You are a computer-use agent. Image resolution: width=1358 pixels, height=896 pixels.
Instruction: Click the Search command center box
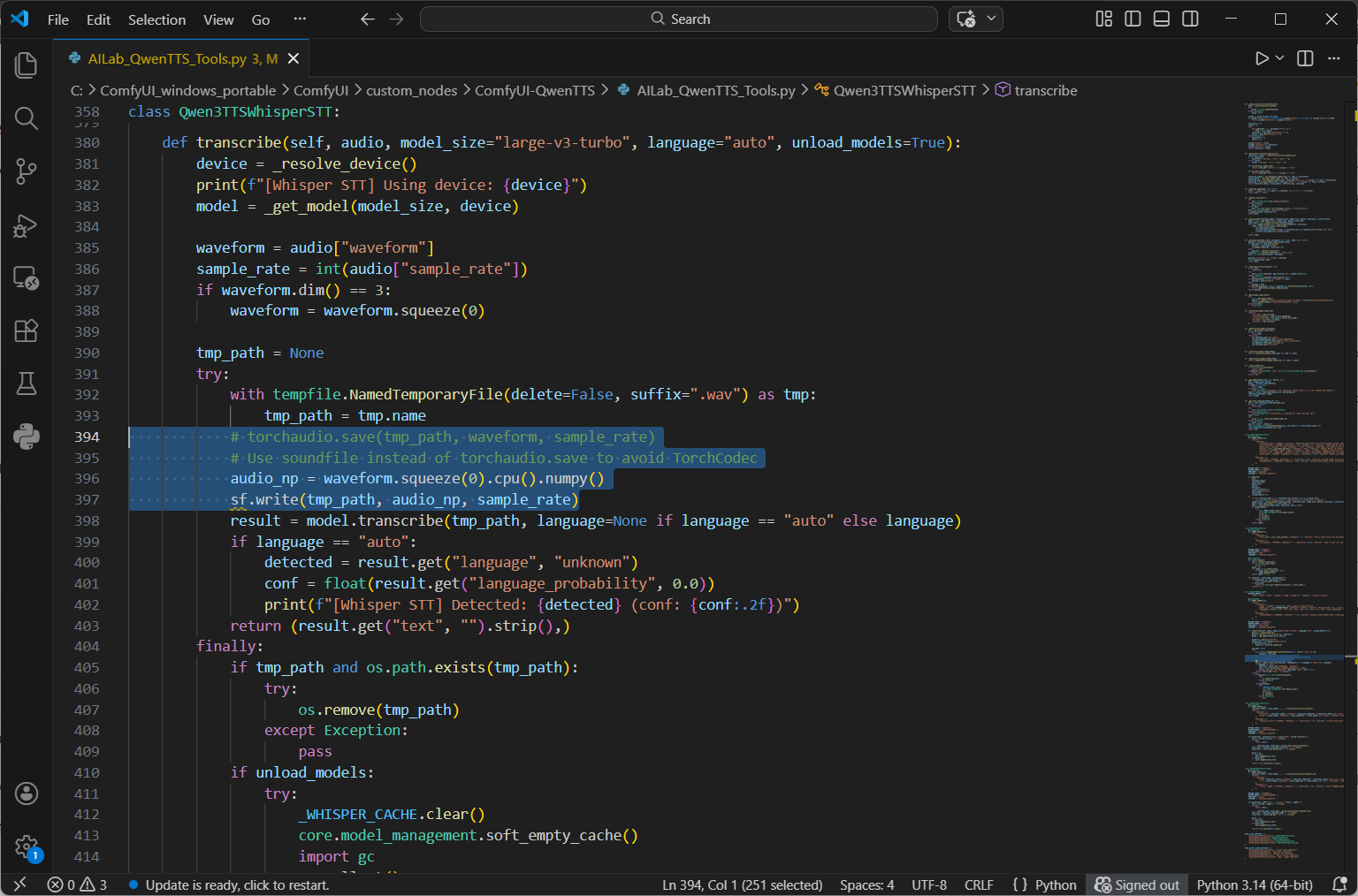678,19
